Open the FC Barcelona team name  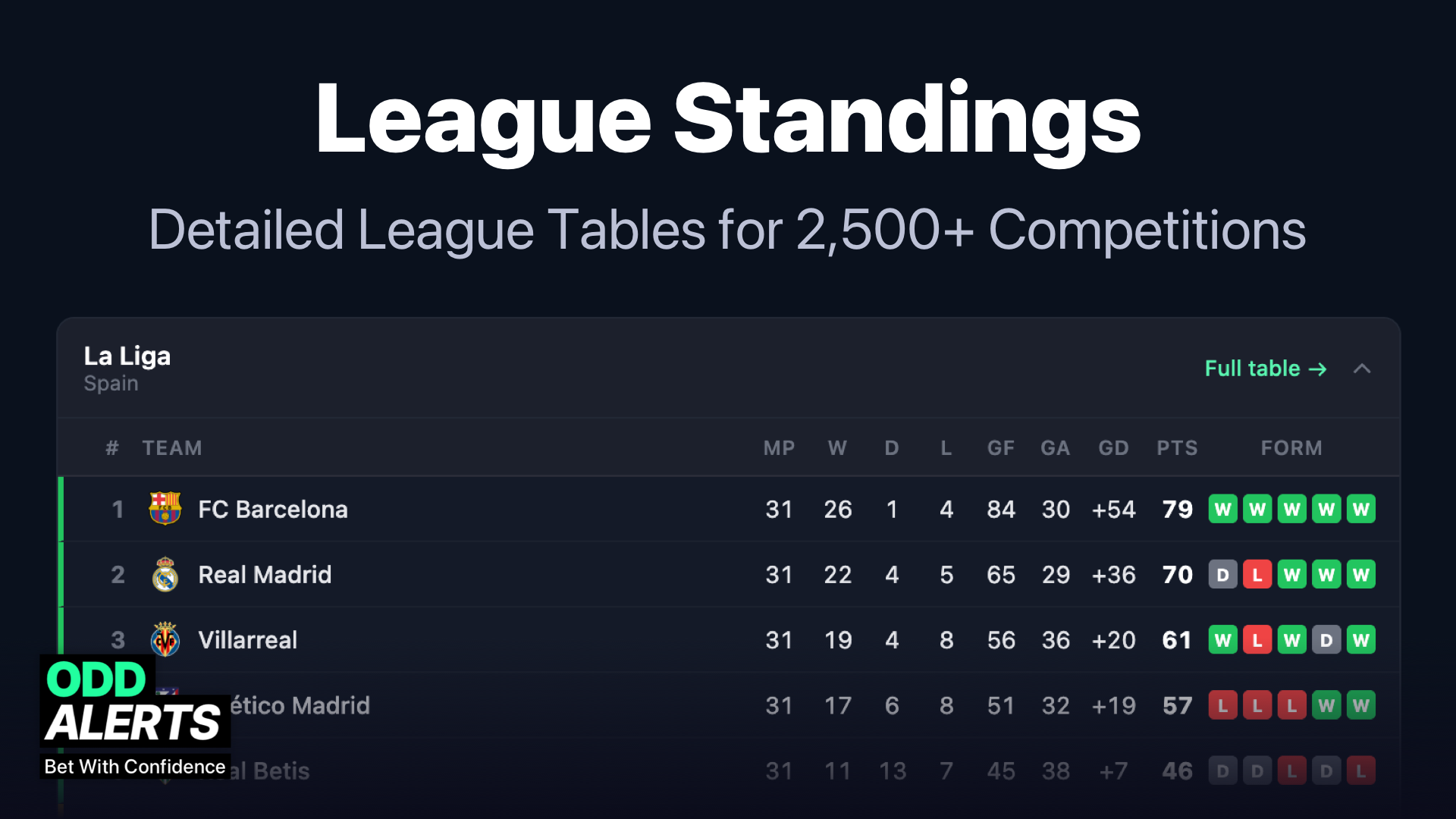coord(273,510)
